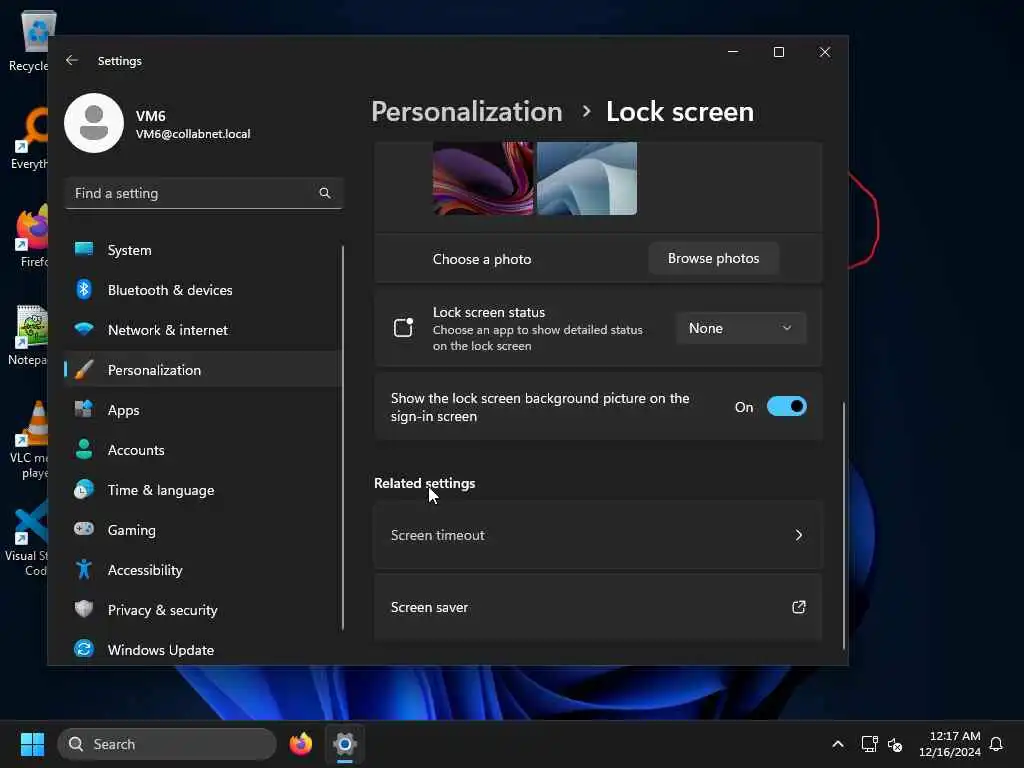Viewport: 1024px width, 768px height.
Task: Click the content pane vertical scrollbar
Action: point(844,526)
